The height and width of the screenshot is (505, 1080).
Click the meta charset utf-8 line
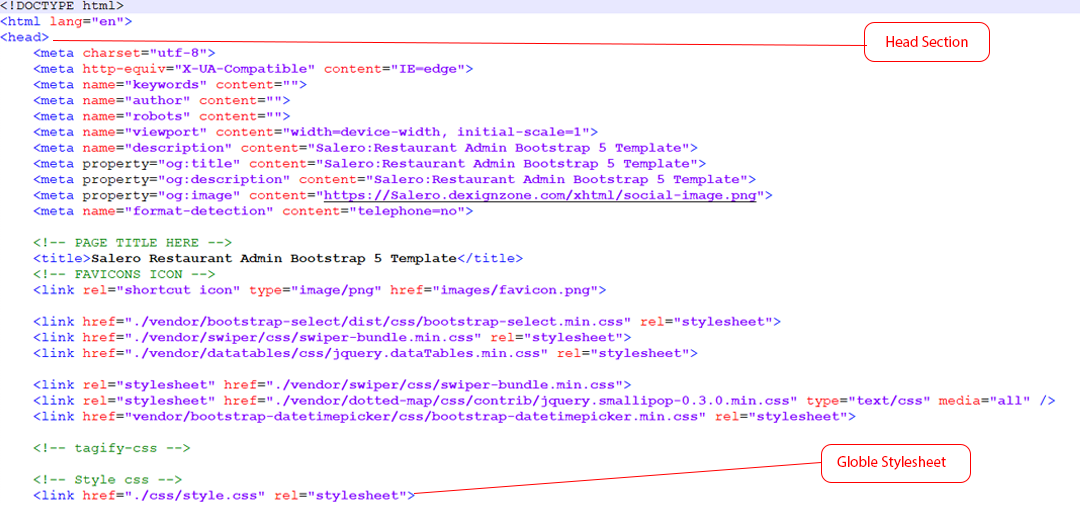(124, 53)
